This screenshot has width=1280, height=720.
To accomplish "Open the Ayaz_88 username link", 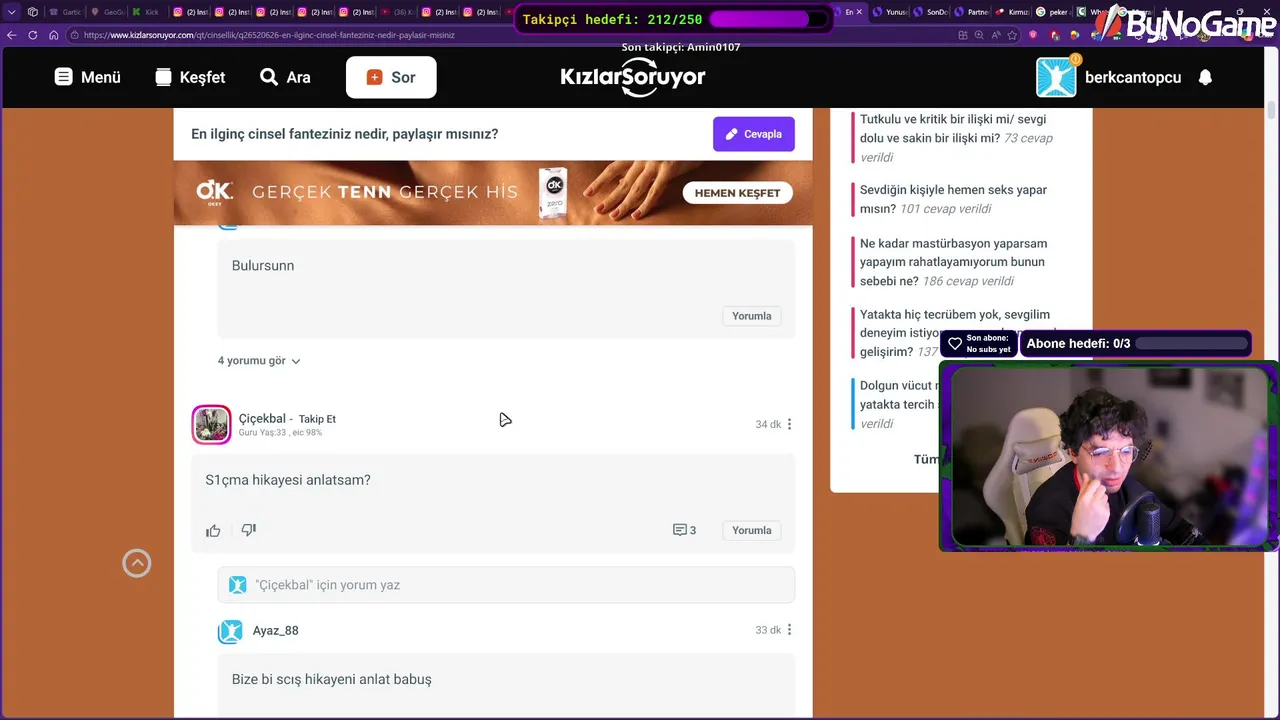I will pos(275,630).
